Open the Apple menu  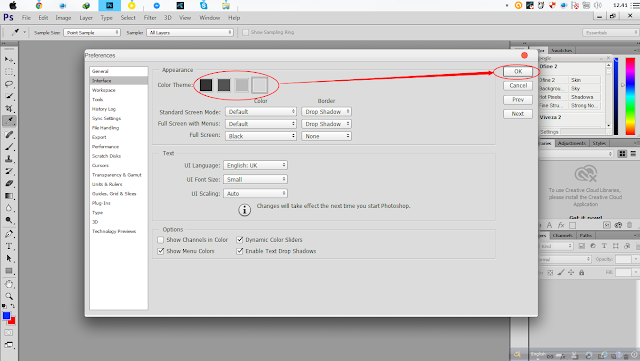(13, 5)
